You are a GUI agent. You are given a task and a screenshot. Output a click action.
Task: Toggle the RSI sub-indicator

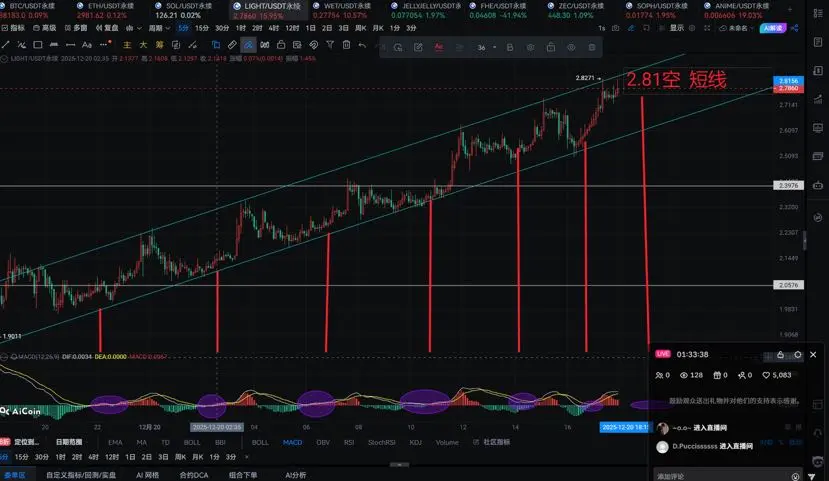pyautogui.click(x=349, y=442)
